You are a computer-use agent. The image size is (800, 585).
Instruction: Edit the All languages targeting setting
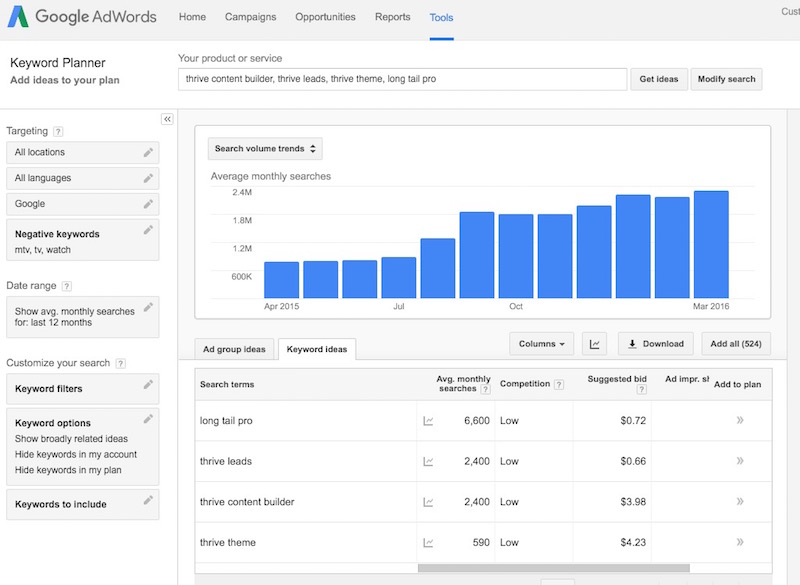point(148,178)
